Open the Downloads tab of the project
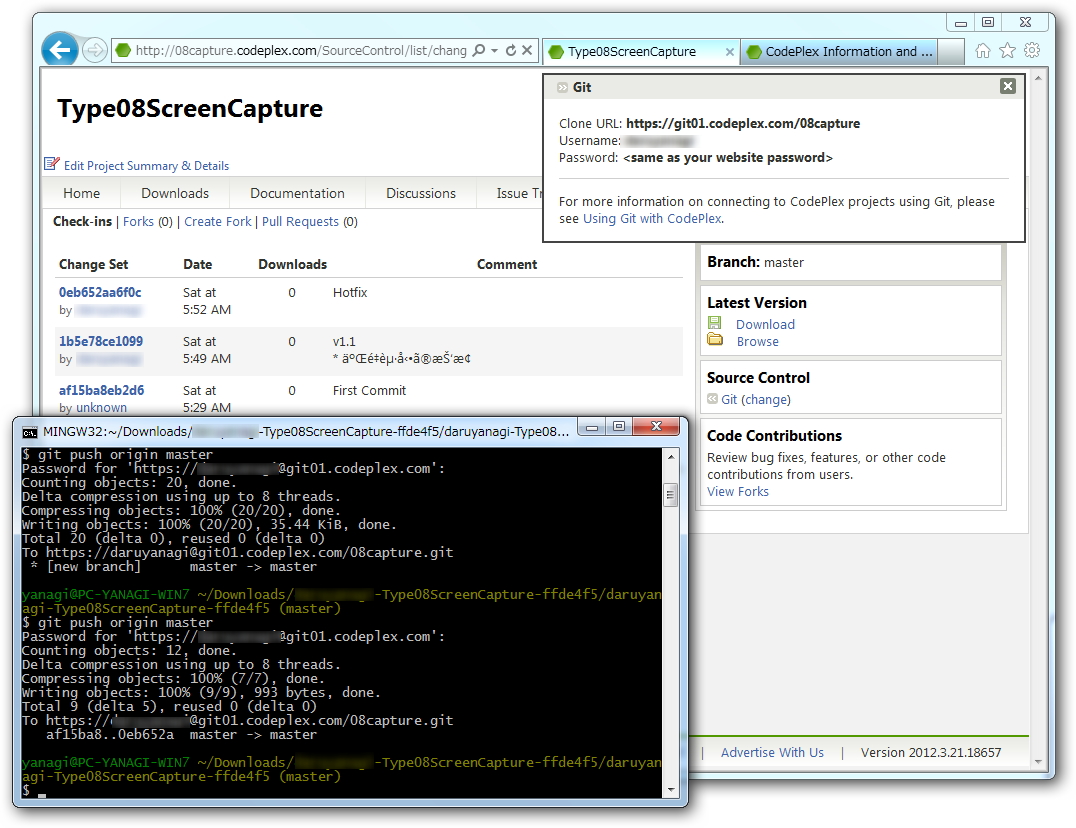 click(x=174, y=193)
